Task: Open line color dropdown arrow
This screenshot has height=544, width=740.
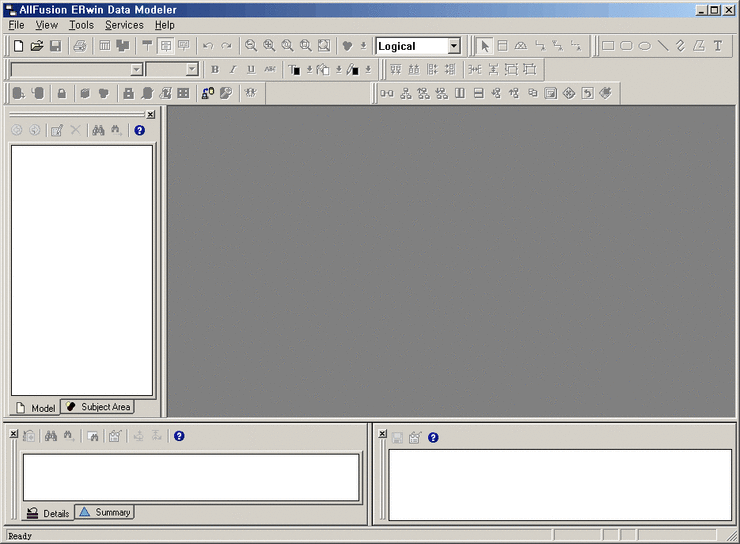Action: point(368,70)
